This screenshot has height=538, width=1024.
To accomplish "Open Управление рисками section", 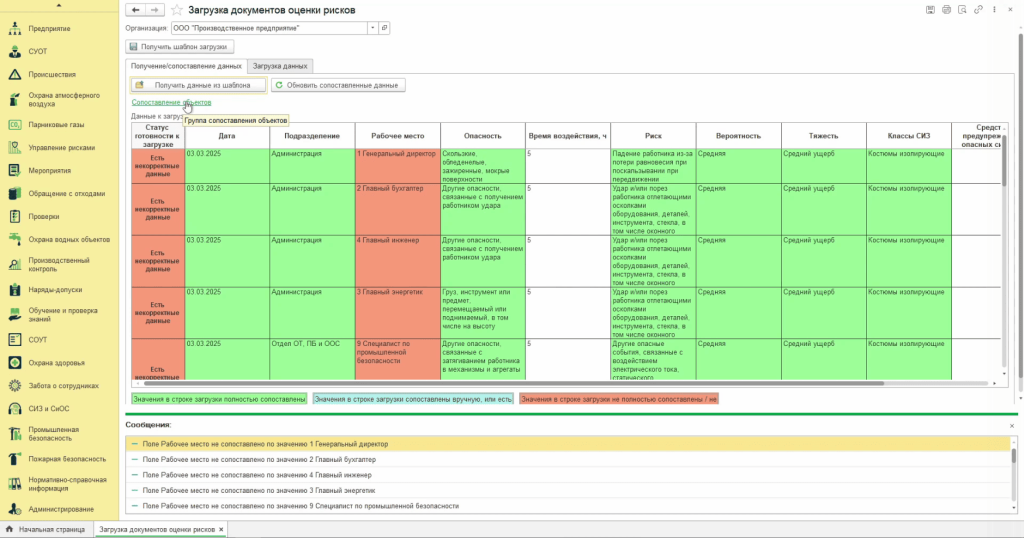I will pyautogui.click(x=61, y=148).
